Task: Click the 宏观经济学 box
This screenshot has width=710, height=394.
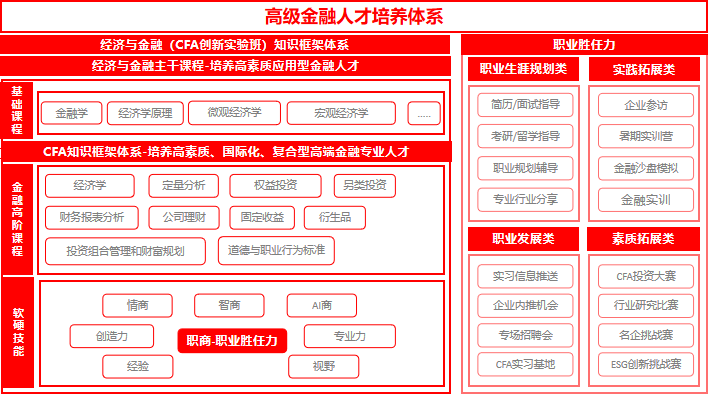Action: click(341, 113)
